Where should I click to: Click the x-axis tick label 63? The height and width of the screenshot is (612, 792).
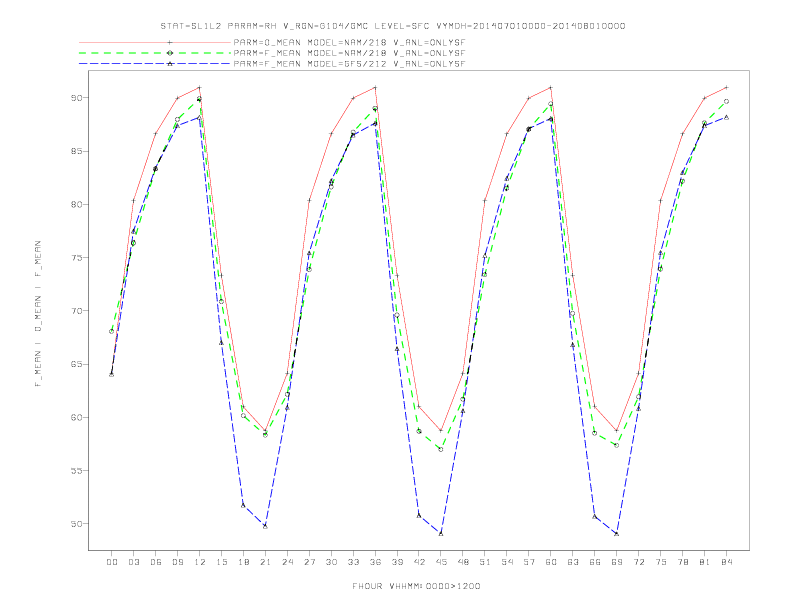pos(573,562)
